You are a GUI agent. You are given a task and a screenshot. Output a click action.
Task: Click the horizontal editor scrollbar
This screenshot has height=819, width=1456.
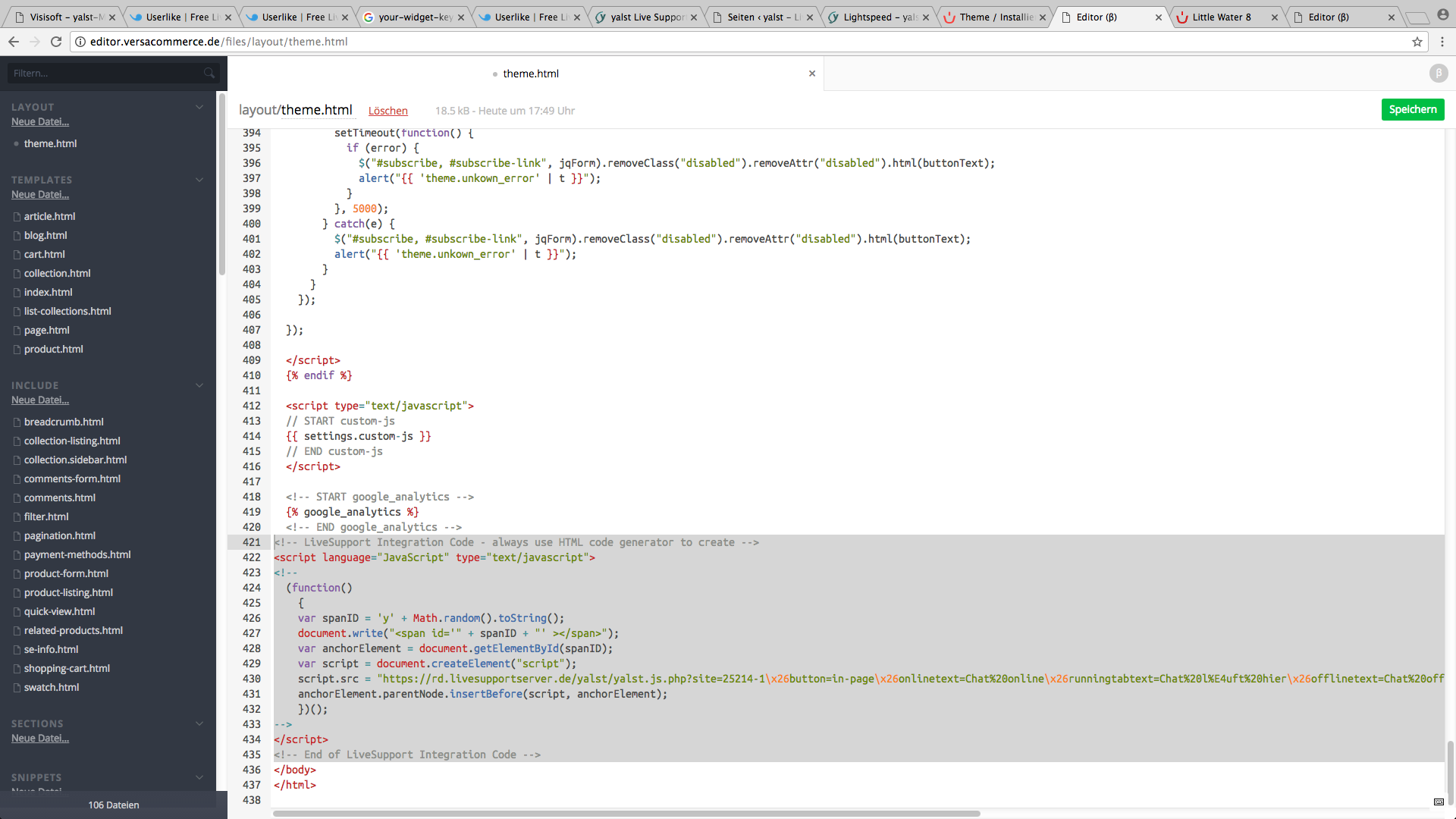[x=626, y=814]
